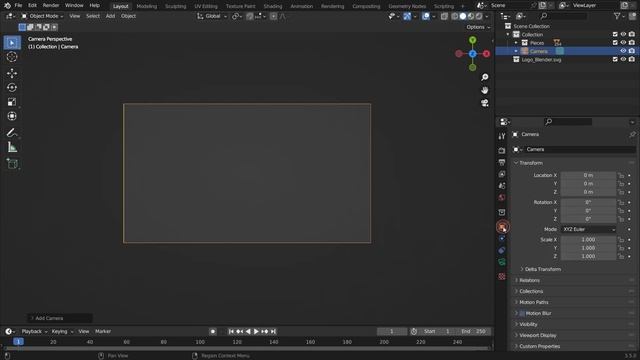Open the Output properties tab
Screen dimensions: 640x360
tap(502, 162)
